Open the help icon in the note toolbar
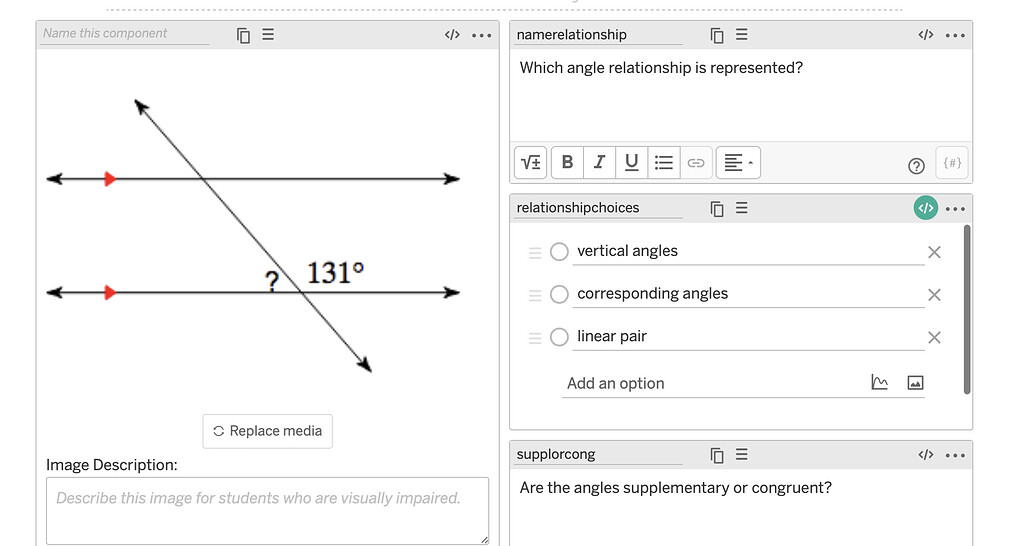 click(x=915, y=165)
